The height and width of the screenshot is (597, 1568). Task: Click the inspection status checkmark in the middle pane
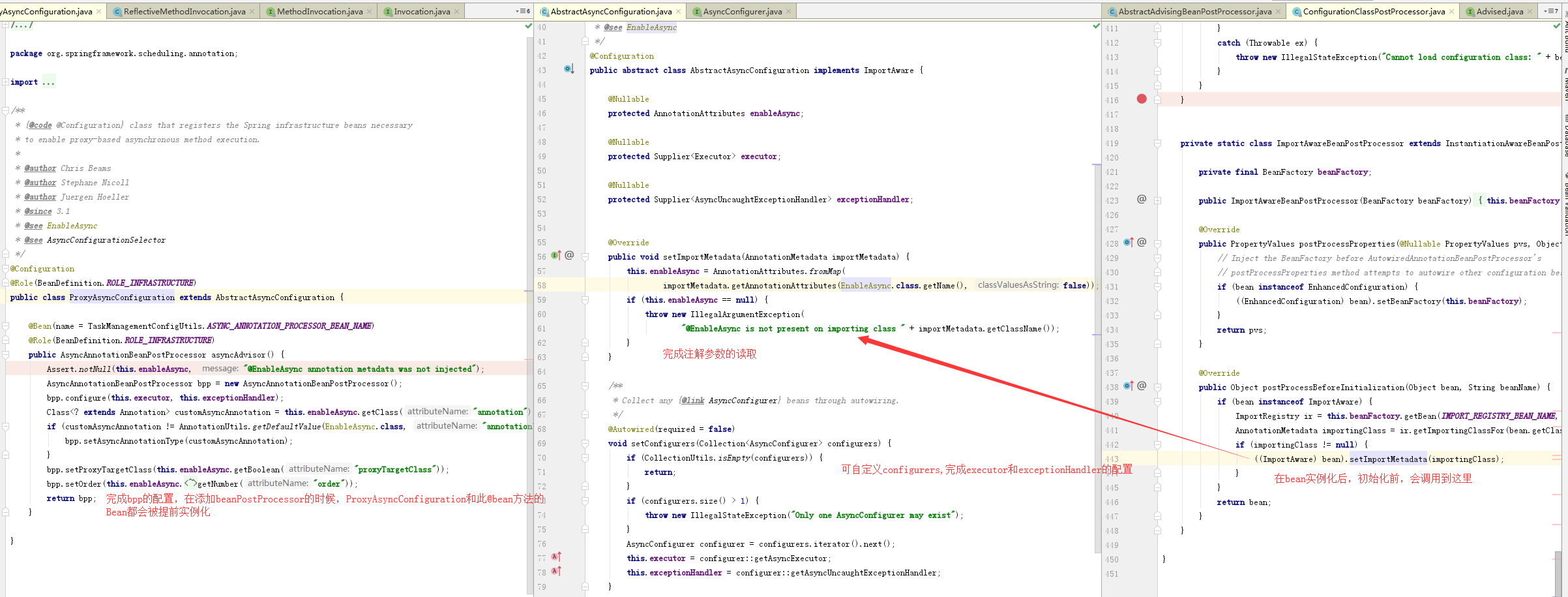point(1095,27)
